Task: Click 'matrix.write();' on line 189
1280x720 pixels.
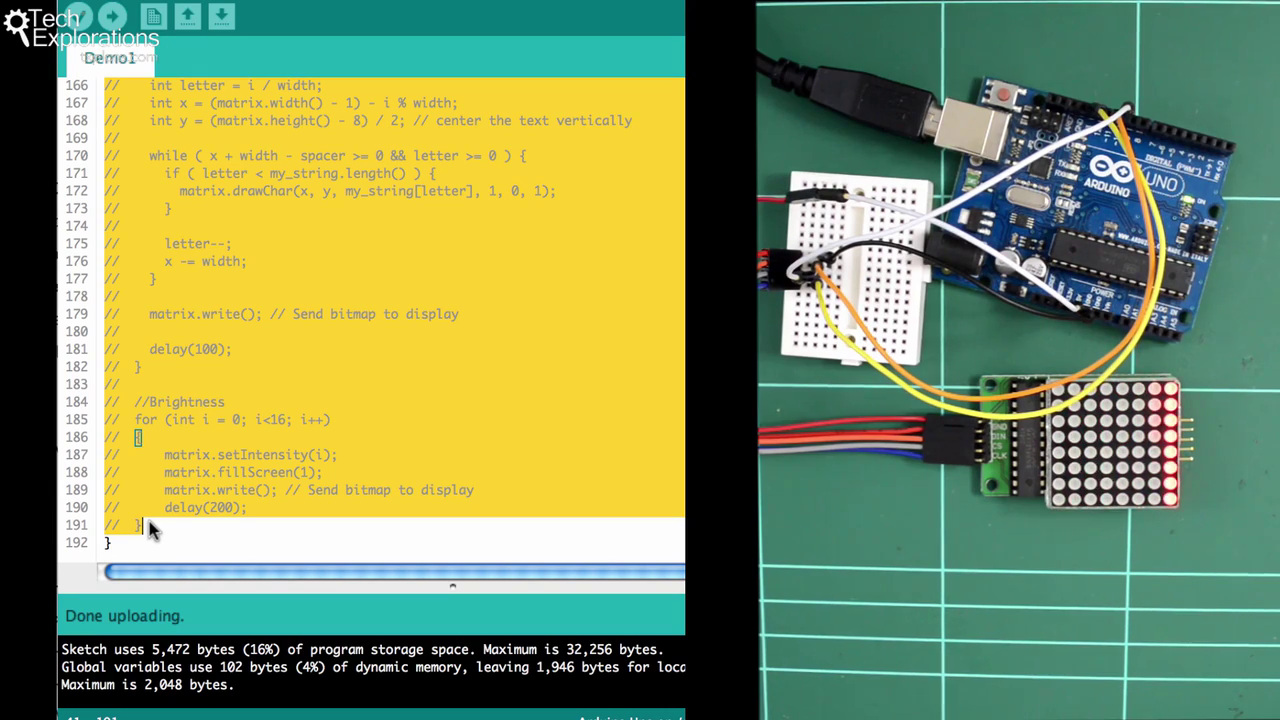Action: click(220, 490)
